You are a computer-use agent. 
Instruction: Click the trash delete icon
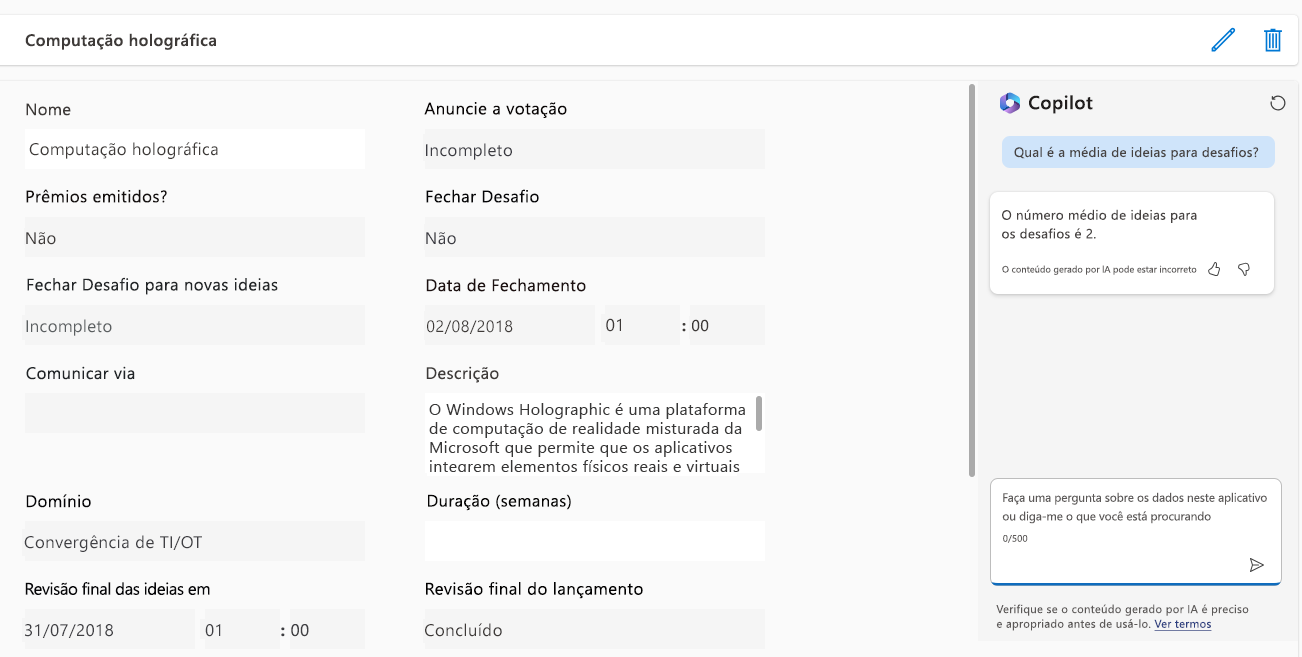click(1273, 40)
